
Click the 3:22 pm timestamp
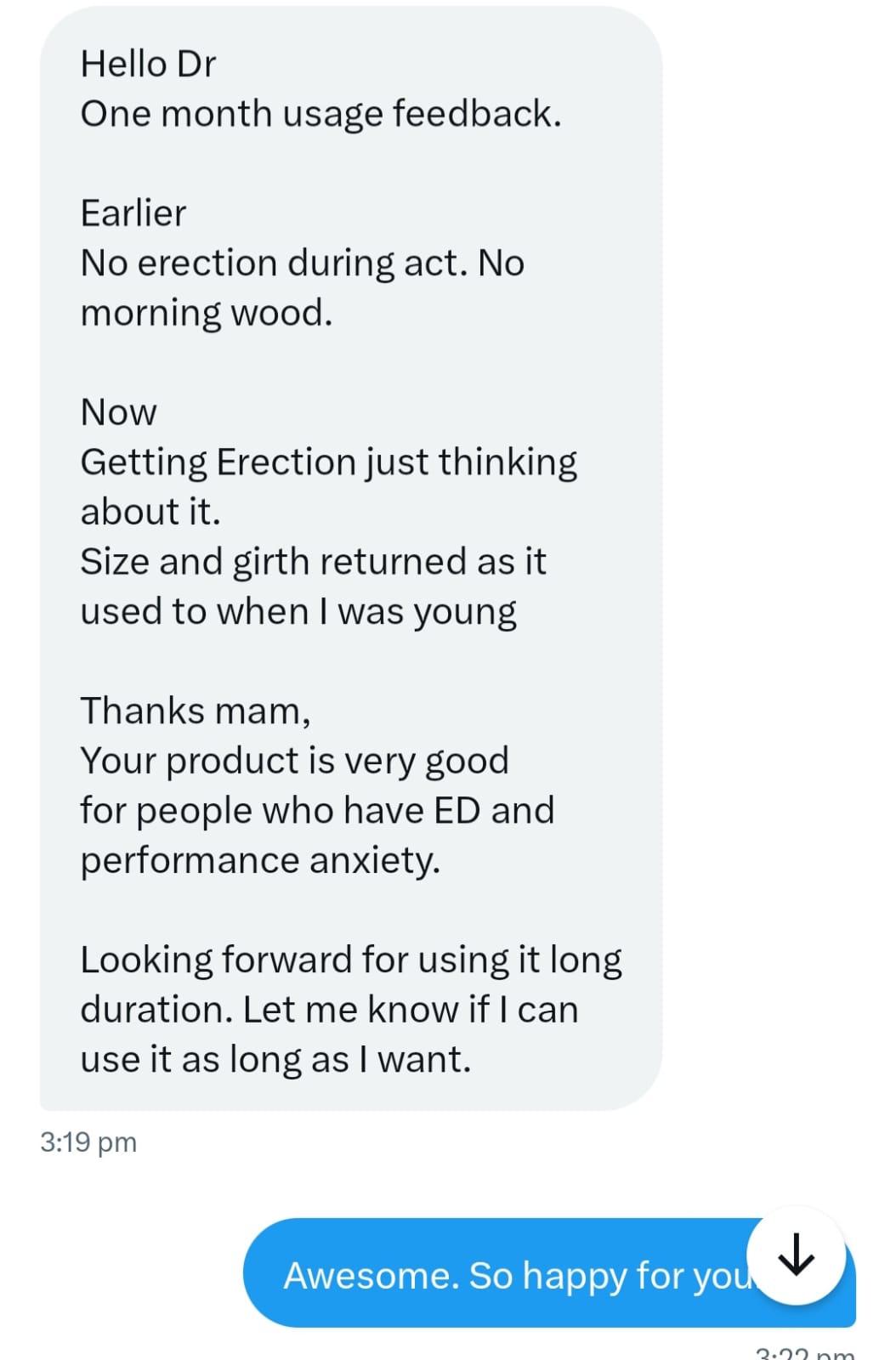pyautogui.click(x=804, y=1351)
